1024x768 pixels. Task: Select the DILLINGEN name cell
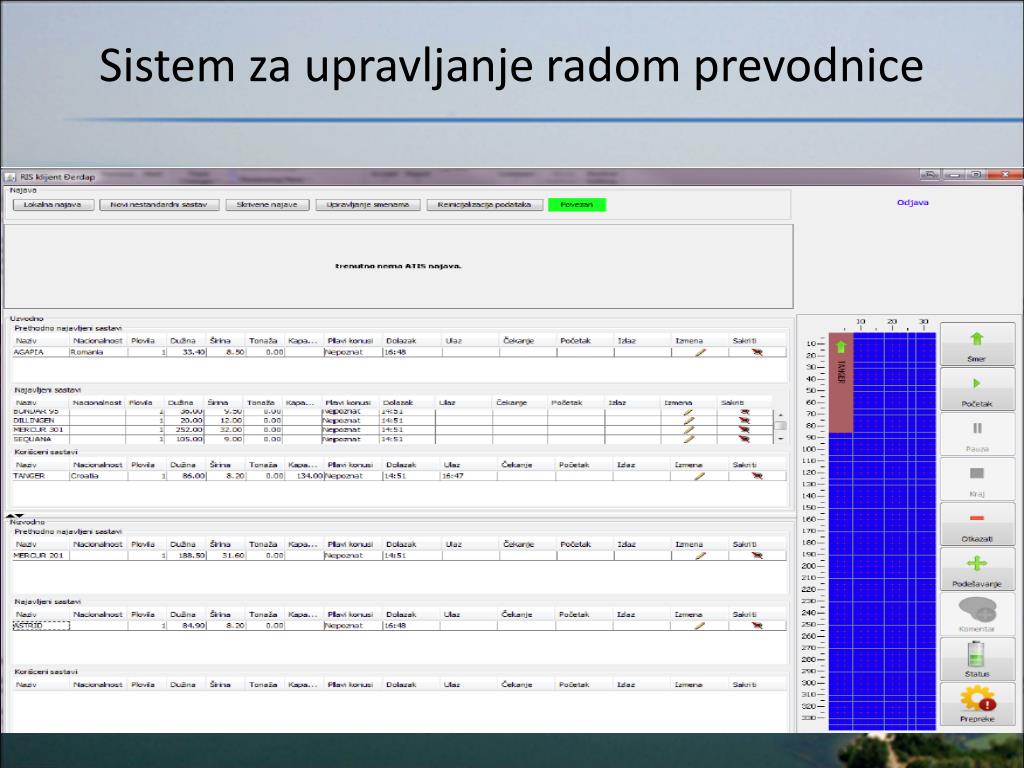click(40, 421)
